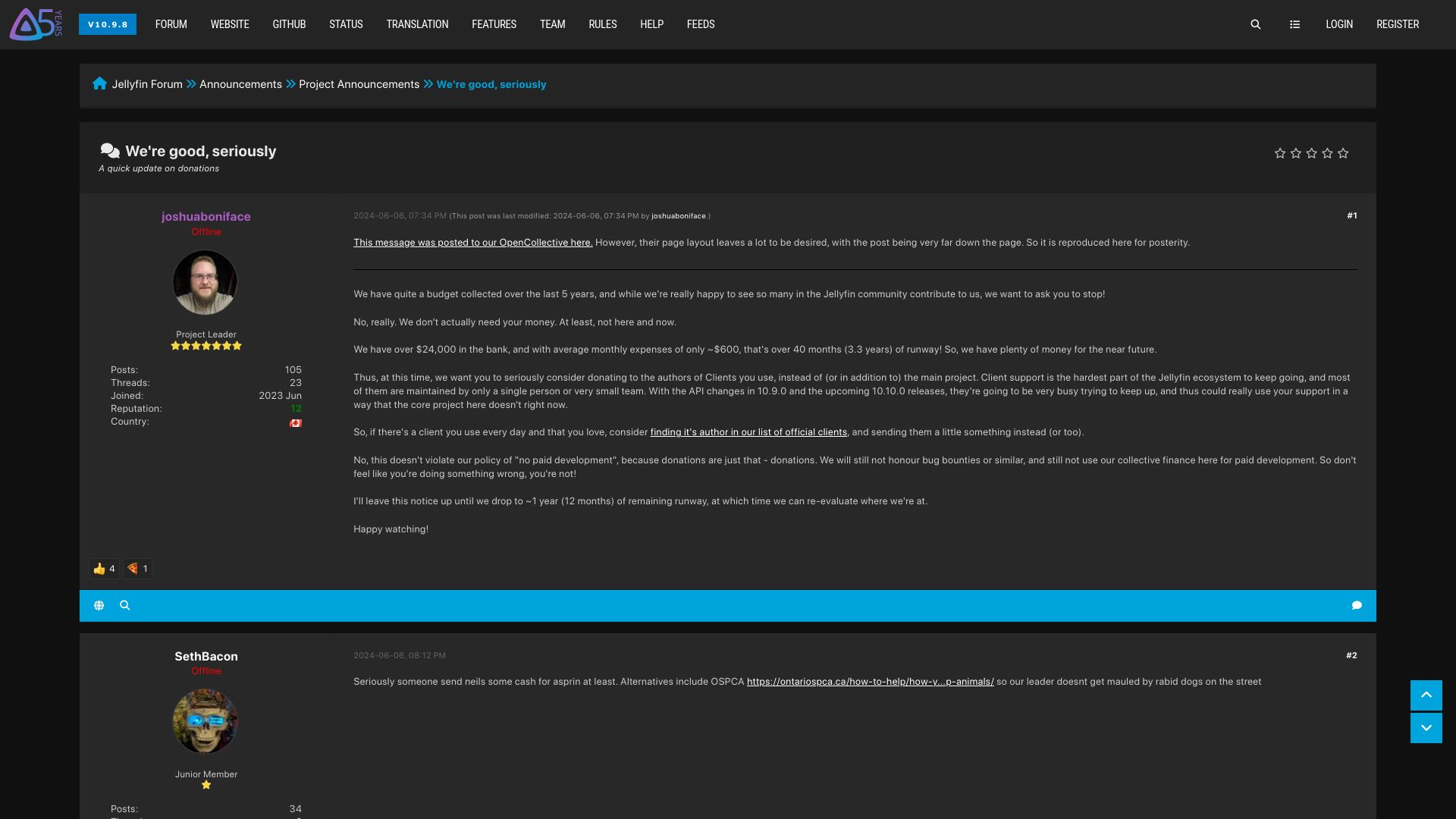Go to Announcements in breadcrumb

click(x=240, y=84)
